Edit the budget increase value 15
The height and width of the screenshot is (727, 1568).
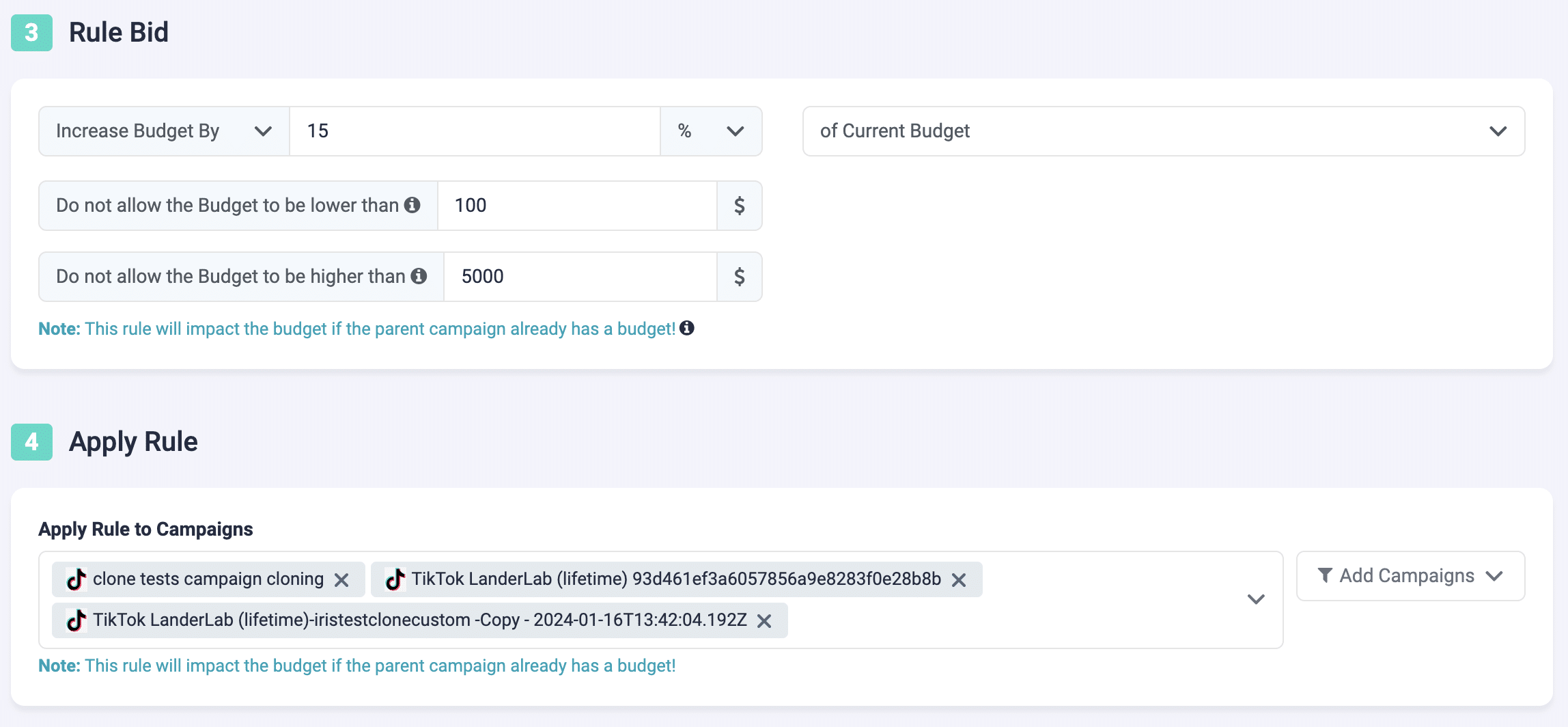(x=475, y=131)
